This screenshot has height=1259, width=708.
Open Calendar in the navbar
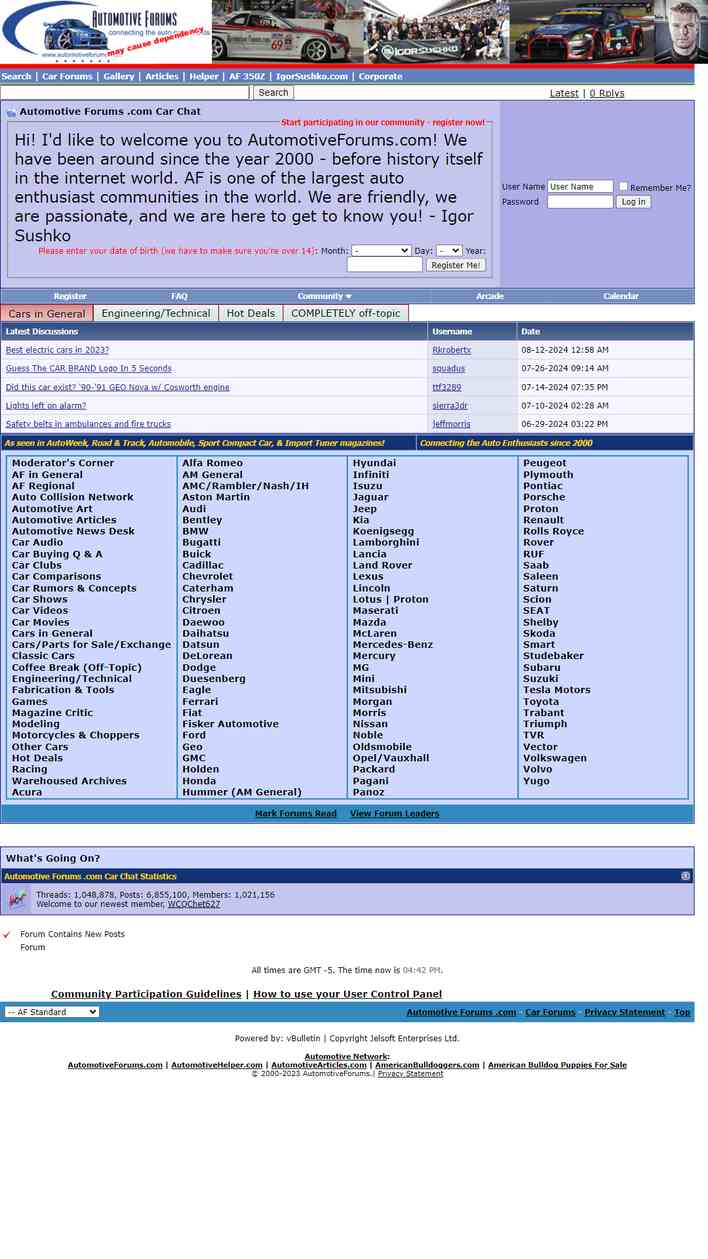[x=621, y=296]
